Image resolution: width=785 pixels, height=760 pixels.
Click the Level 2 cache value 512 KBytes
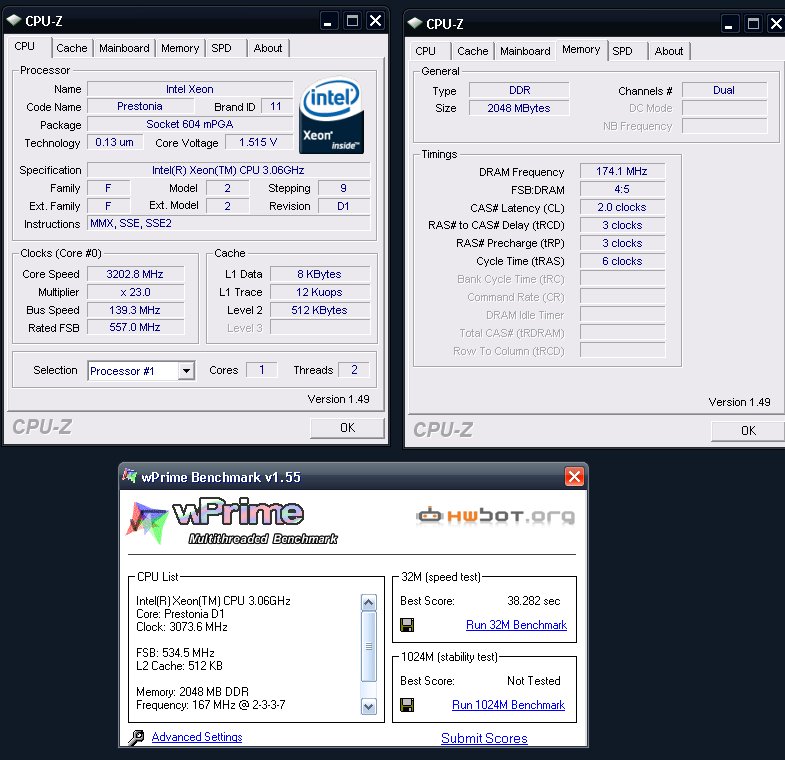(320, 310)
